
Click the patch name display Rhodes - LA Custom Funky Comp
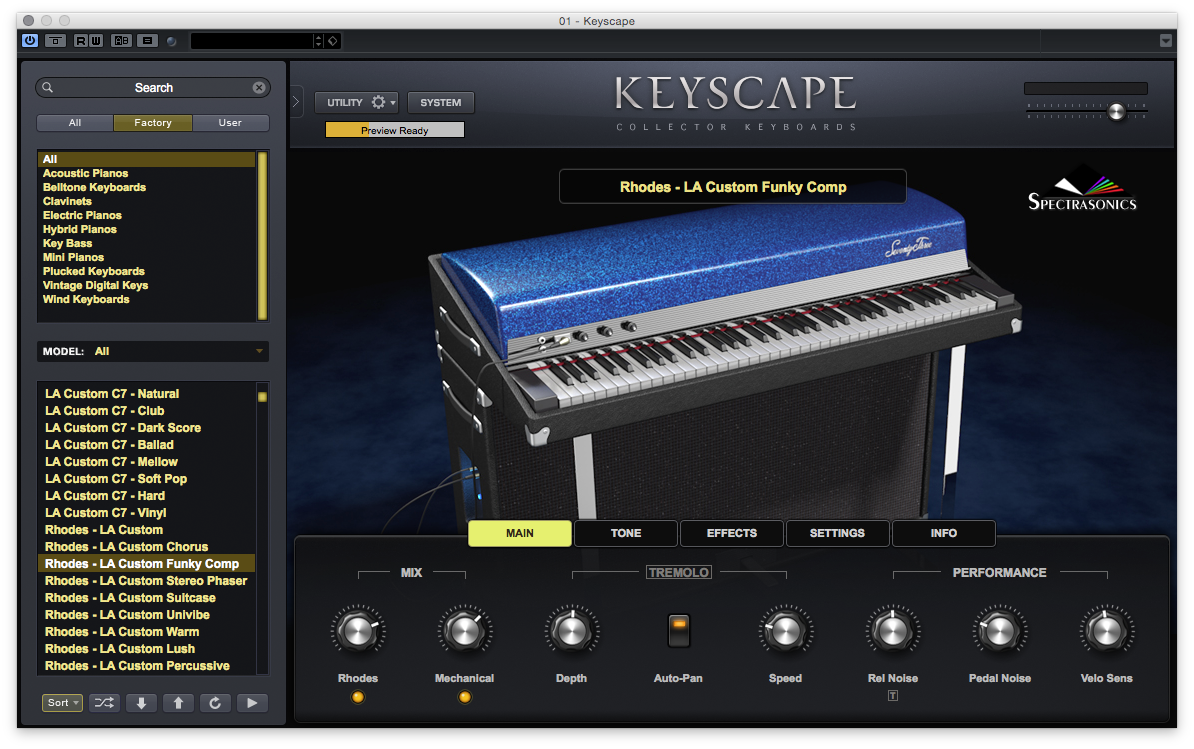point(733,186)
